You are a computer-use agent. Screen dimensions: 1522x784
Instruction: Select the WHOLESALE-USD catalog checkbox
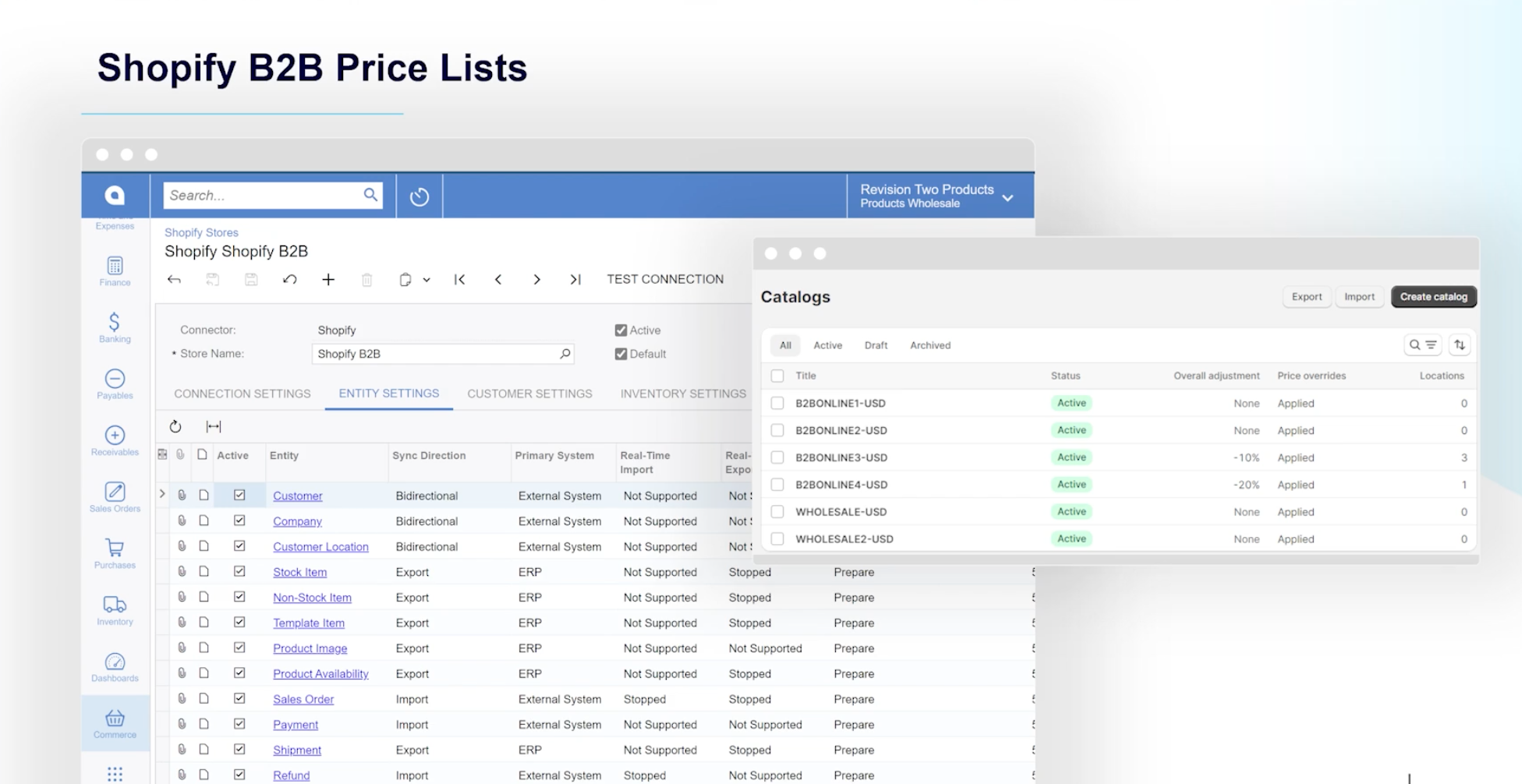[777, 512]
